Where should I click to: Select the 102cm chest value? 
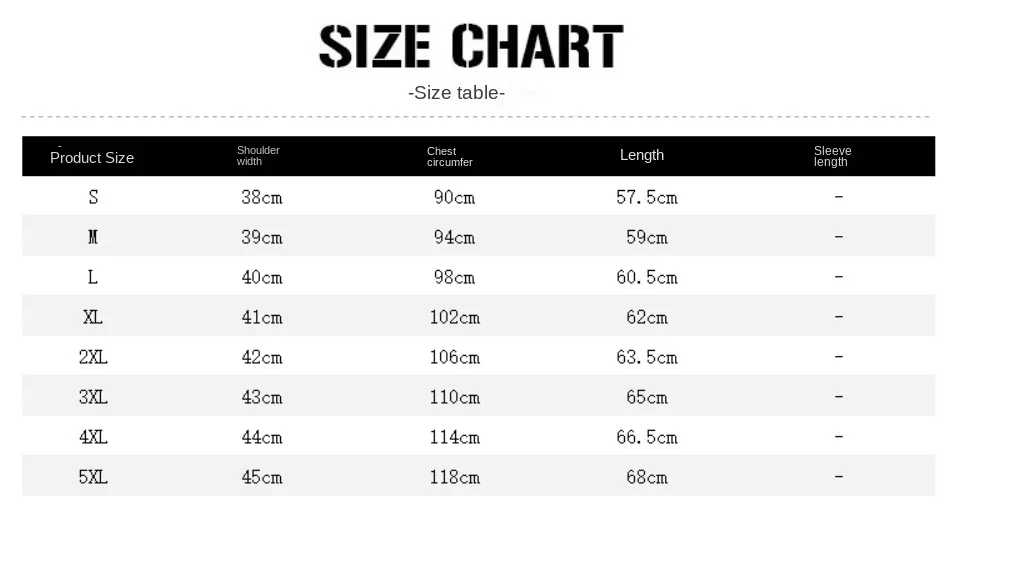454,317
